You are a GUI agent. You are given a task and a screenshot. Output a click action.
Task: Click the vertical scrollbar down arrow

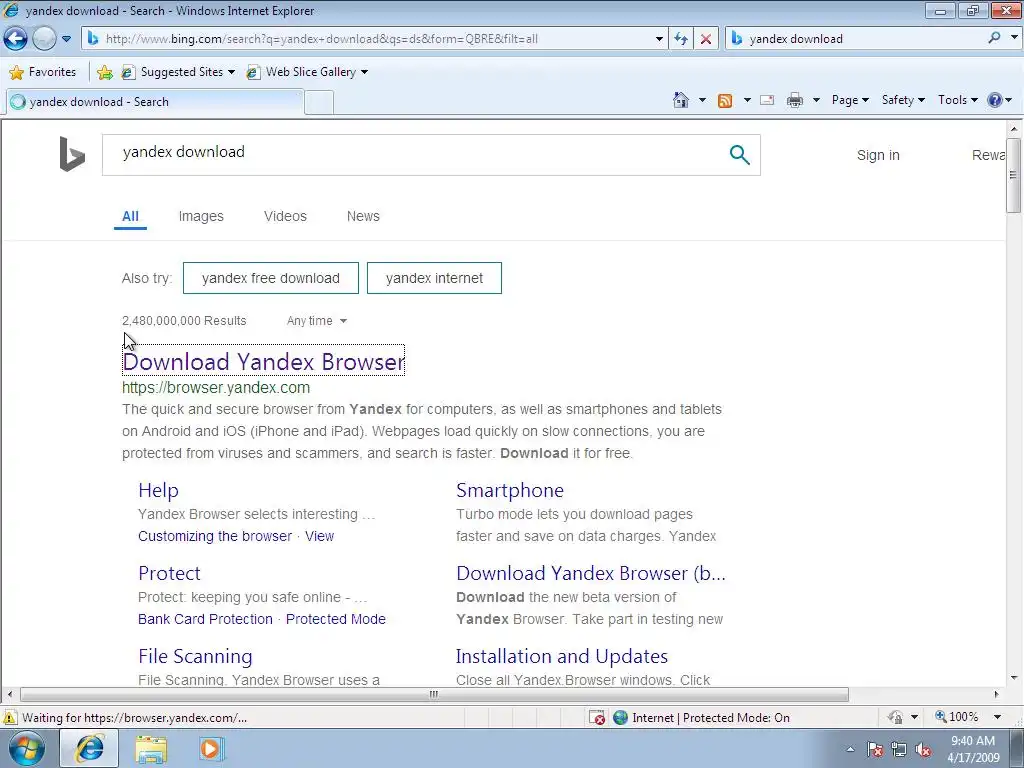click(x=1014, y=678)
